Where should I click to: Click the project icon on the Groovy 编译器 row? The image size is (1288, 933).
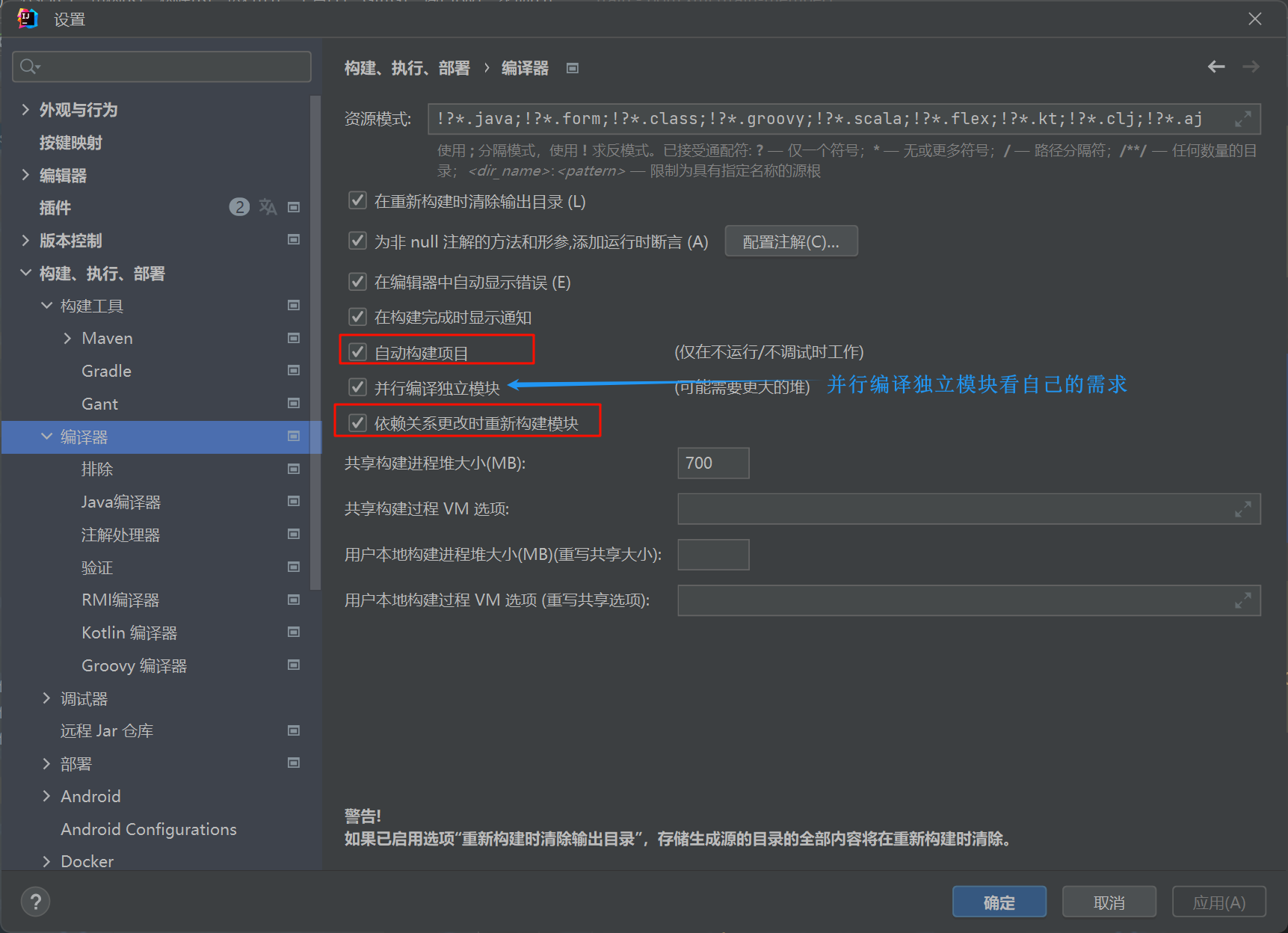coord(294,665)
